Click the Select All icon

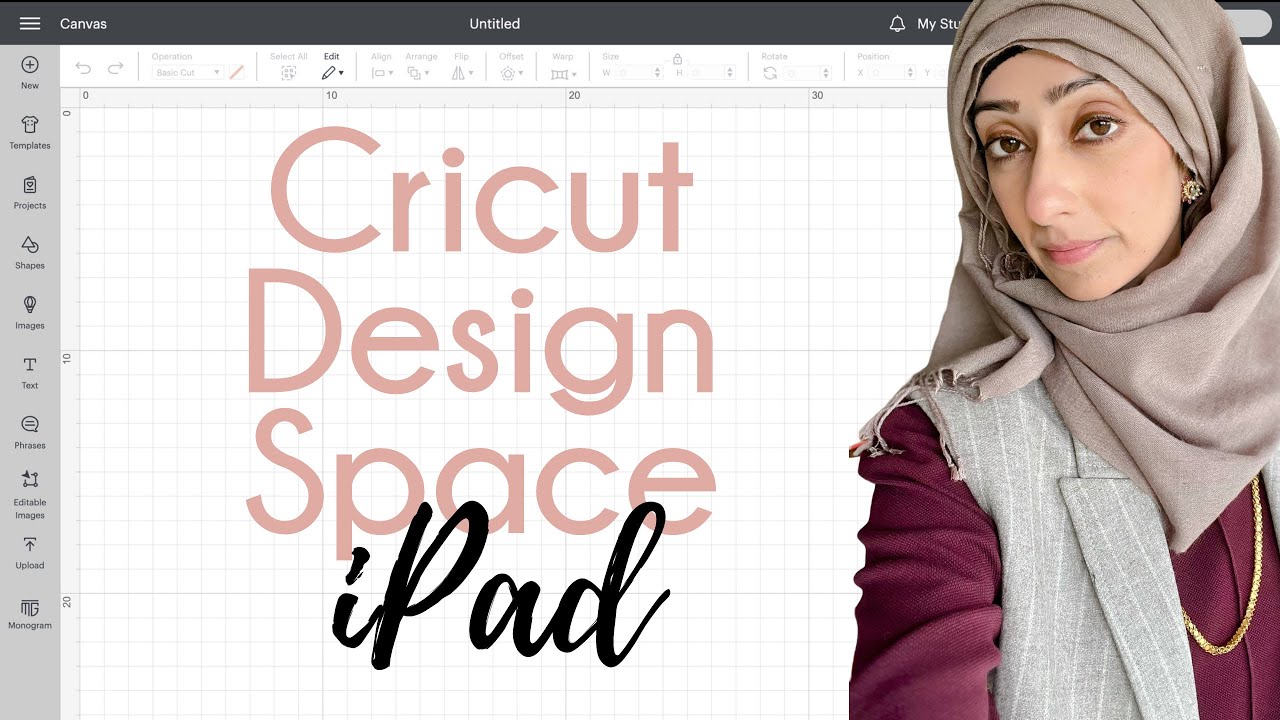tap(289, 73)
